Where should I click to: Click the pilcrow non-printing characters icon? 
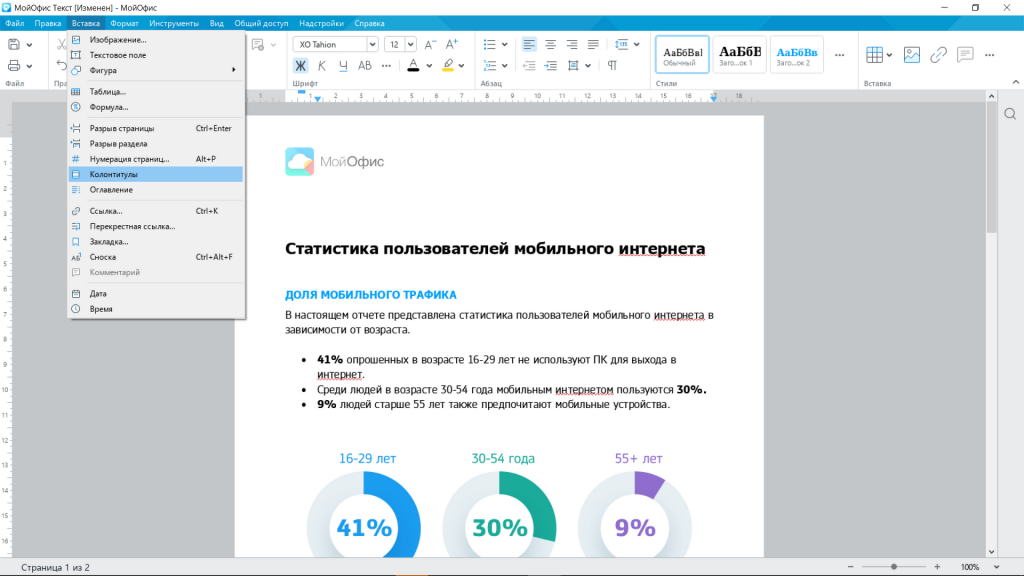612,66
